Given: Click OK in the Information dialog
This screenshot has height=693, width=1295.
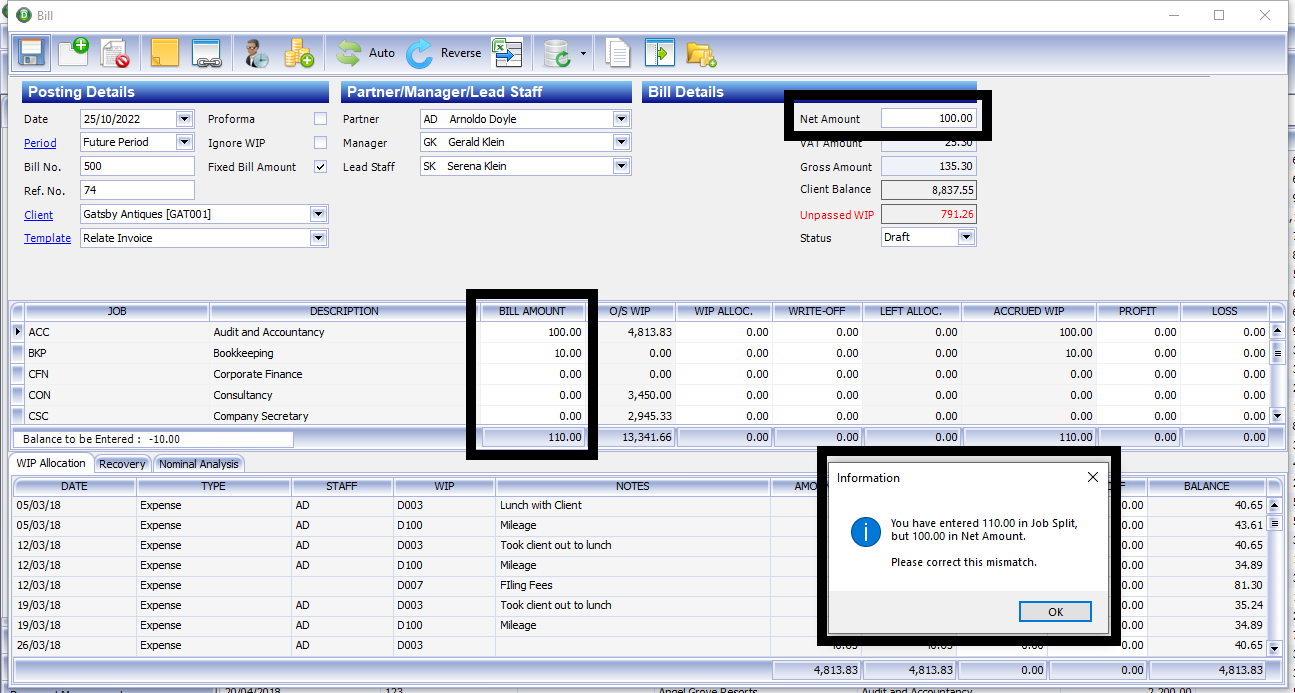Looking at the screenshot, I should tap(1055, 612).
